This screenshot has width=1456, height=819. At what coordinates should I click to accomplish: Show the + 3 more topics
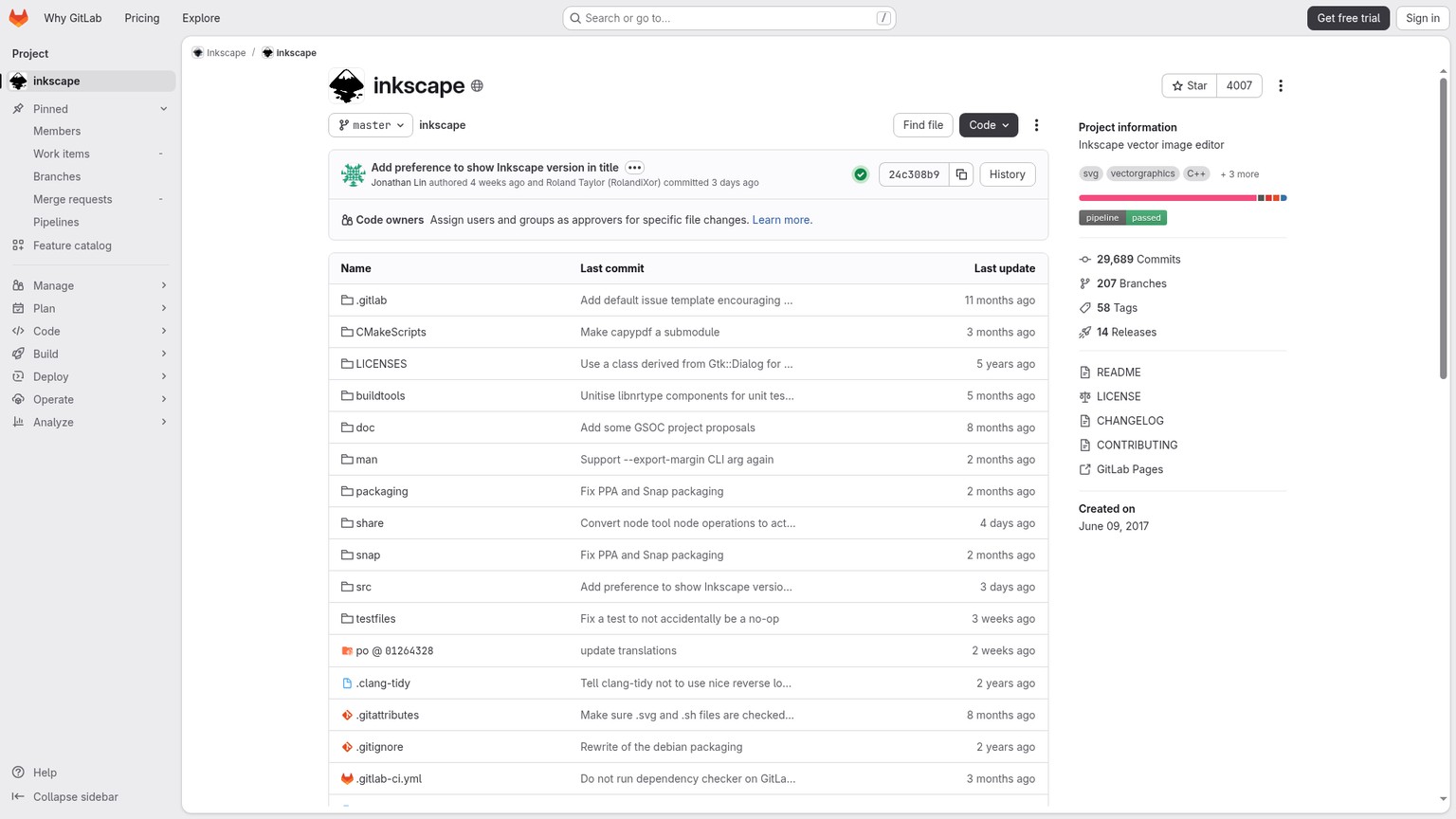tap(1240, 174)
